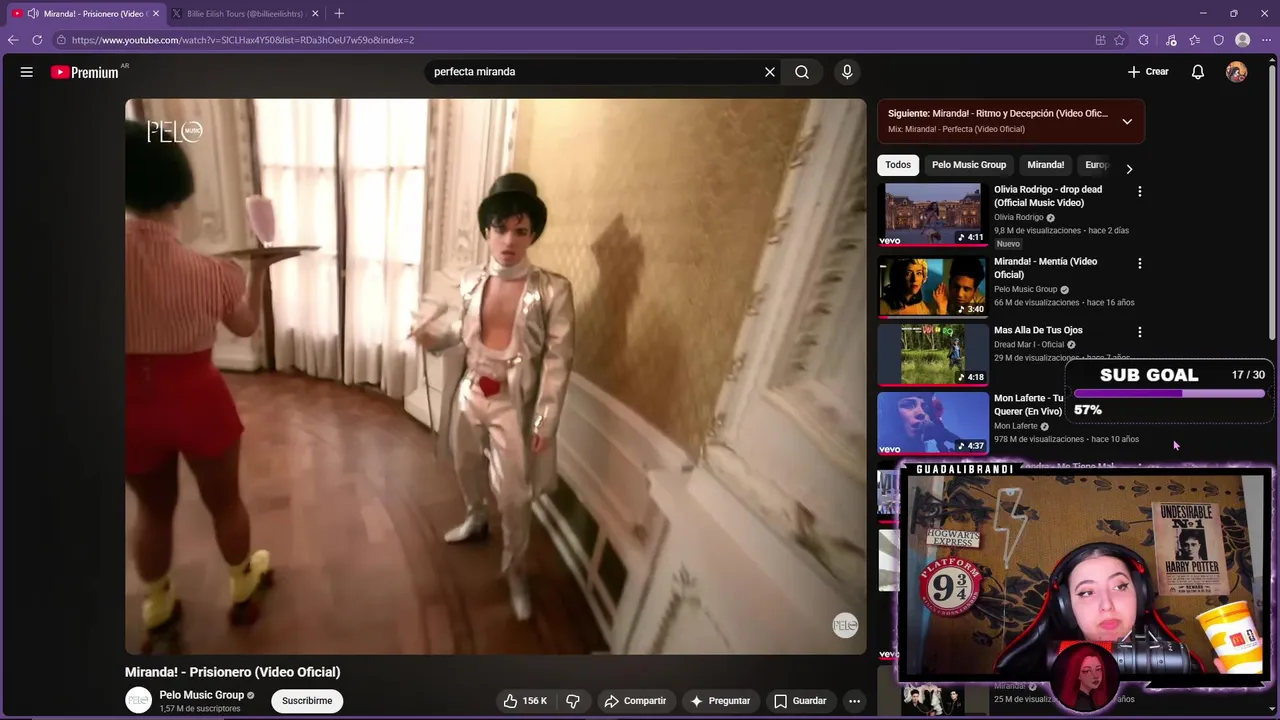The height and width of the screenshot is (720, 1280).
Task: Open the title Mas Alla De Tus Ojos
Action: pos(1038,330)
